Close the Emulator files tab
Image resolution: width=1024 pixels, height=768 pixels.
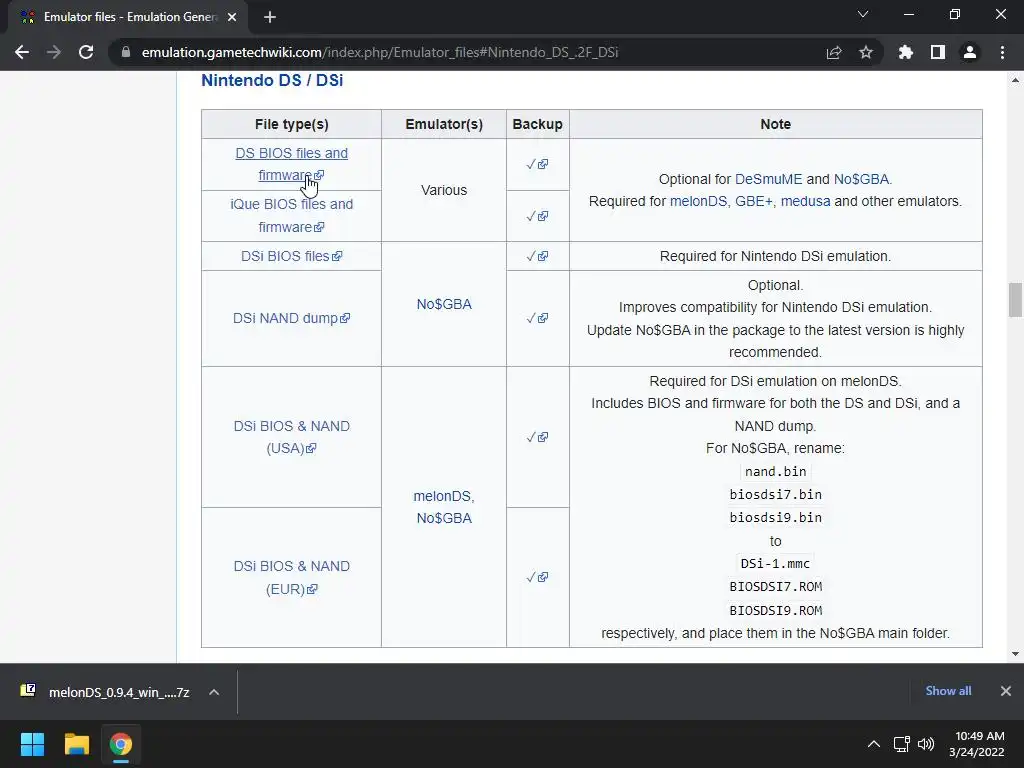coord(232,17)
